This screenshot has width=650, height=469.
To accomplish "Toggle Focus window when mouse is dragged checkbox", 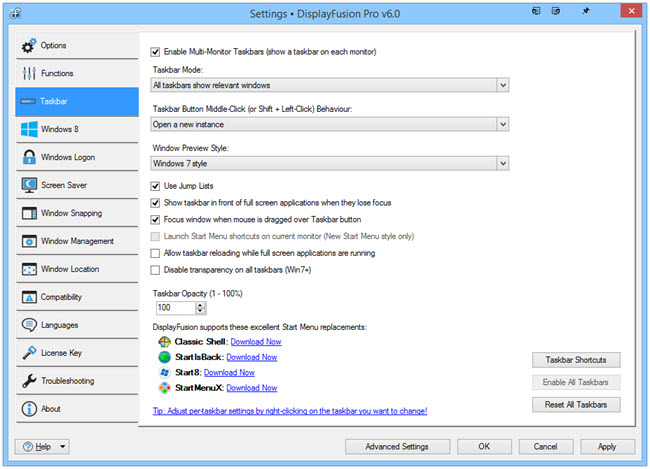I will click(155, 220).
